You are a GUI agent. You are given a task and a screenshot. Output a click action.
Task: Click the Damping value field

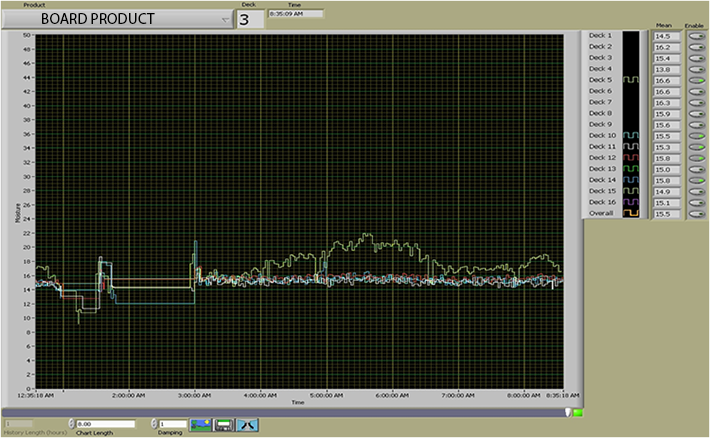coord(173,424)
